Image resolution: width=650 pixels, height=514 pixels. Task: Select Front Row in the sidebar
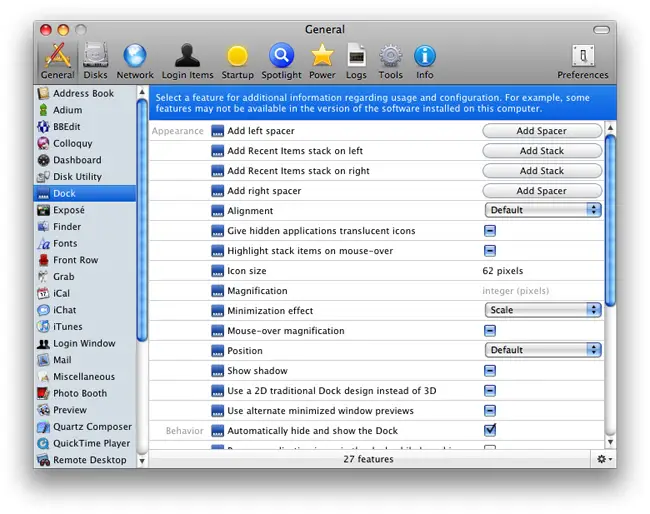coord(85,260)
